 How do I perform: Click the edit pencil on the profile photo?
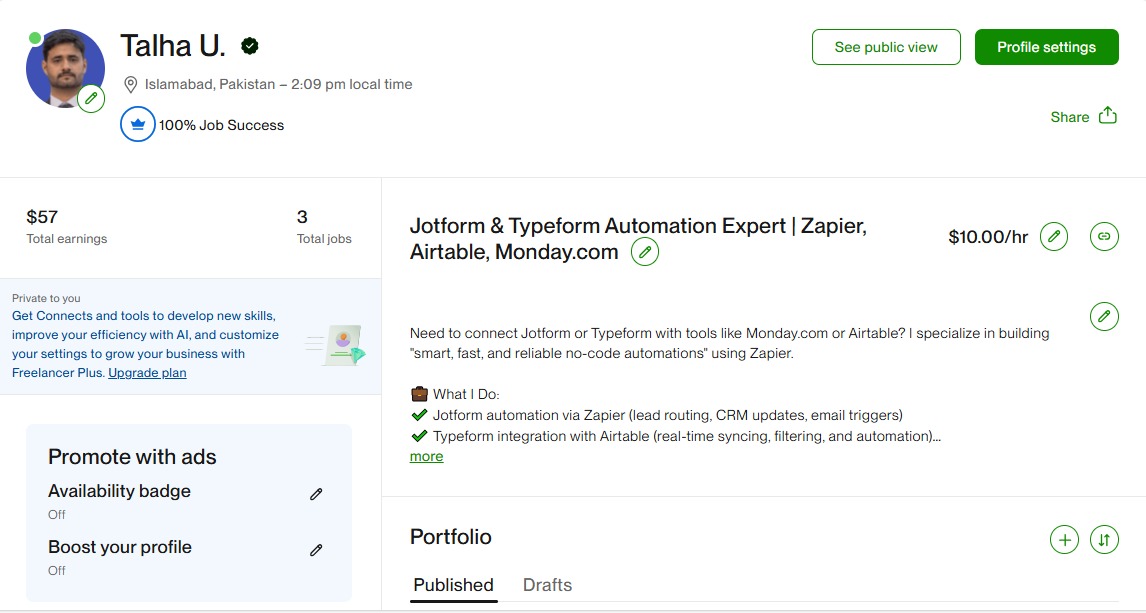[91, 98]
